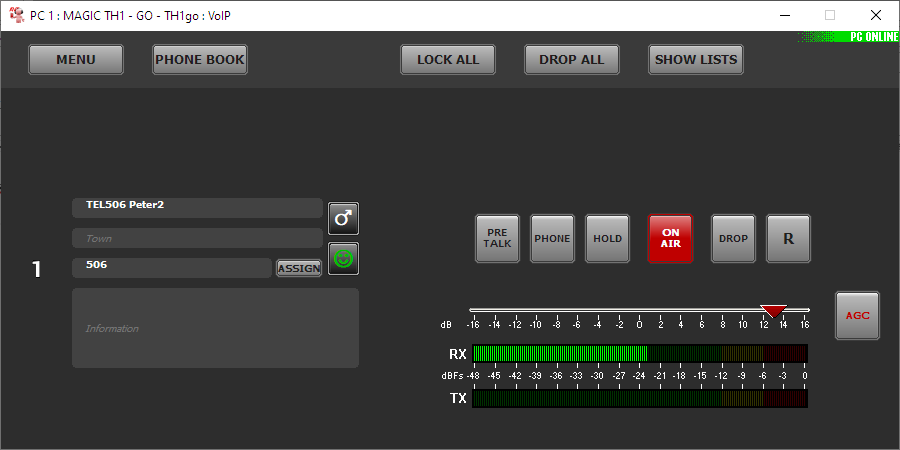This screenshot has height=450, width=900.
Task: Route call to PHONE handset
Action: (552, 239)
